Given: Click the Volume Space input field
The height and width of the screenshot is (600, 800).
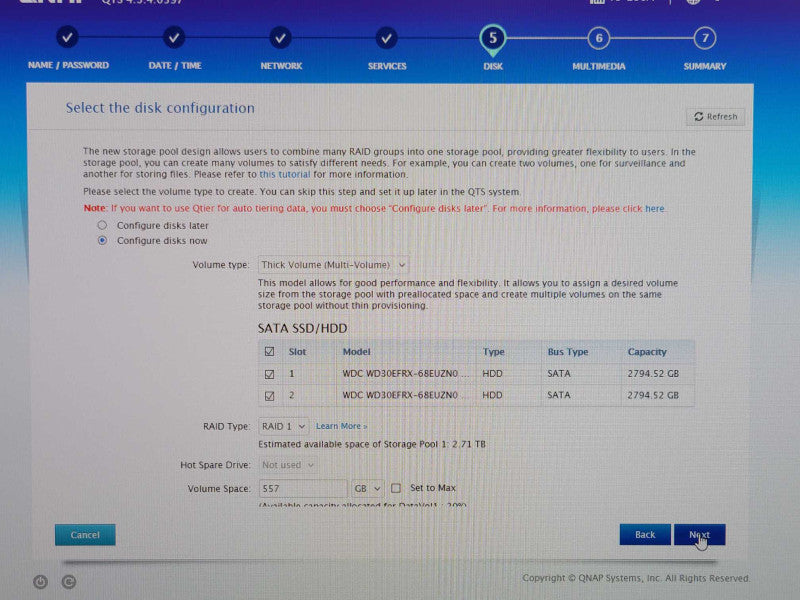Looking at the screenshot, I should pyautogui.click(x=303, y=488).
